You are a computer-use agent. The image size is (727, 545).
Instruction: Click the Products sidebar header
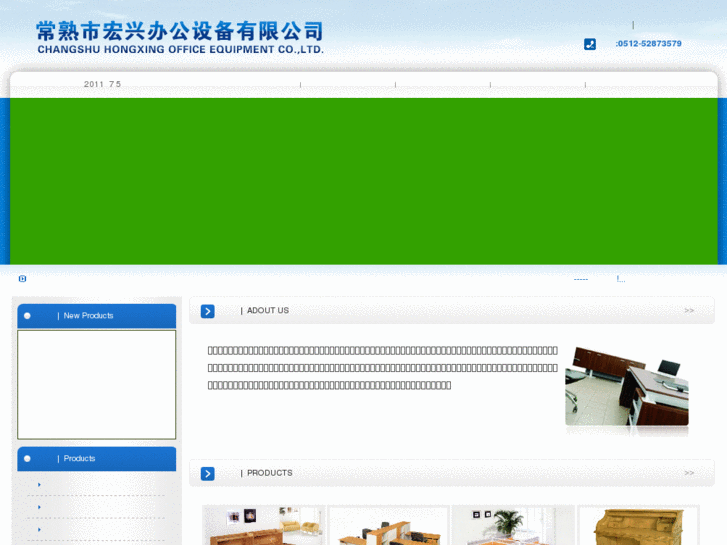click(96, 459)
